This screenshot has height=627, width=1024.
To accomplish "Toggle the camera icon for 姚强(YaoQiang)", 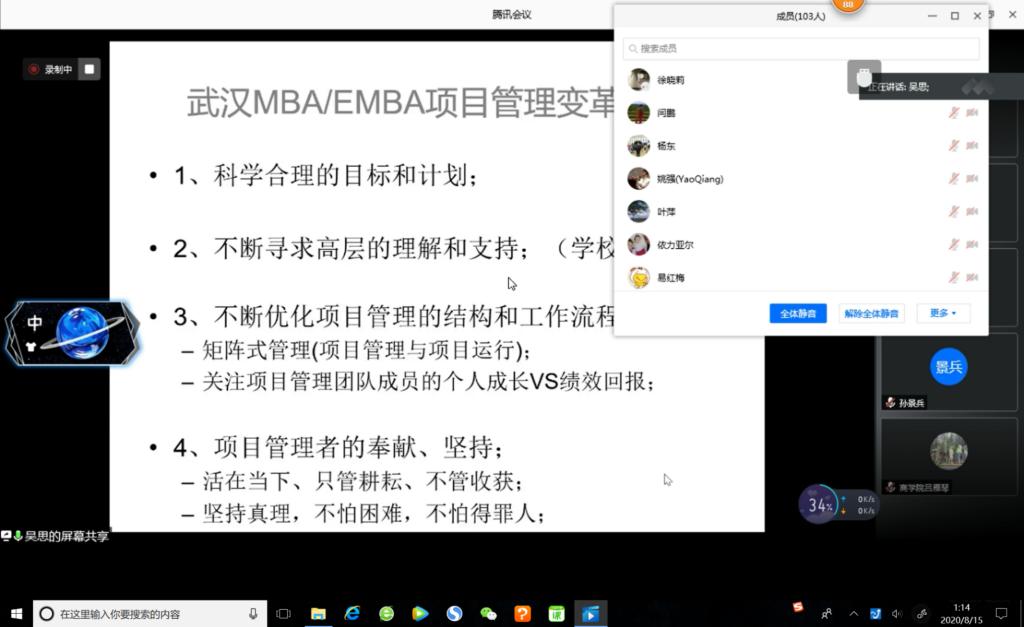I will [972, 178].
